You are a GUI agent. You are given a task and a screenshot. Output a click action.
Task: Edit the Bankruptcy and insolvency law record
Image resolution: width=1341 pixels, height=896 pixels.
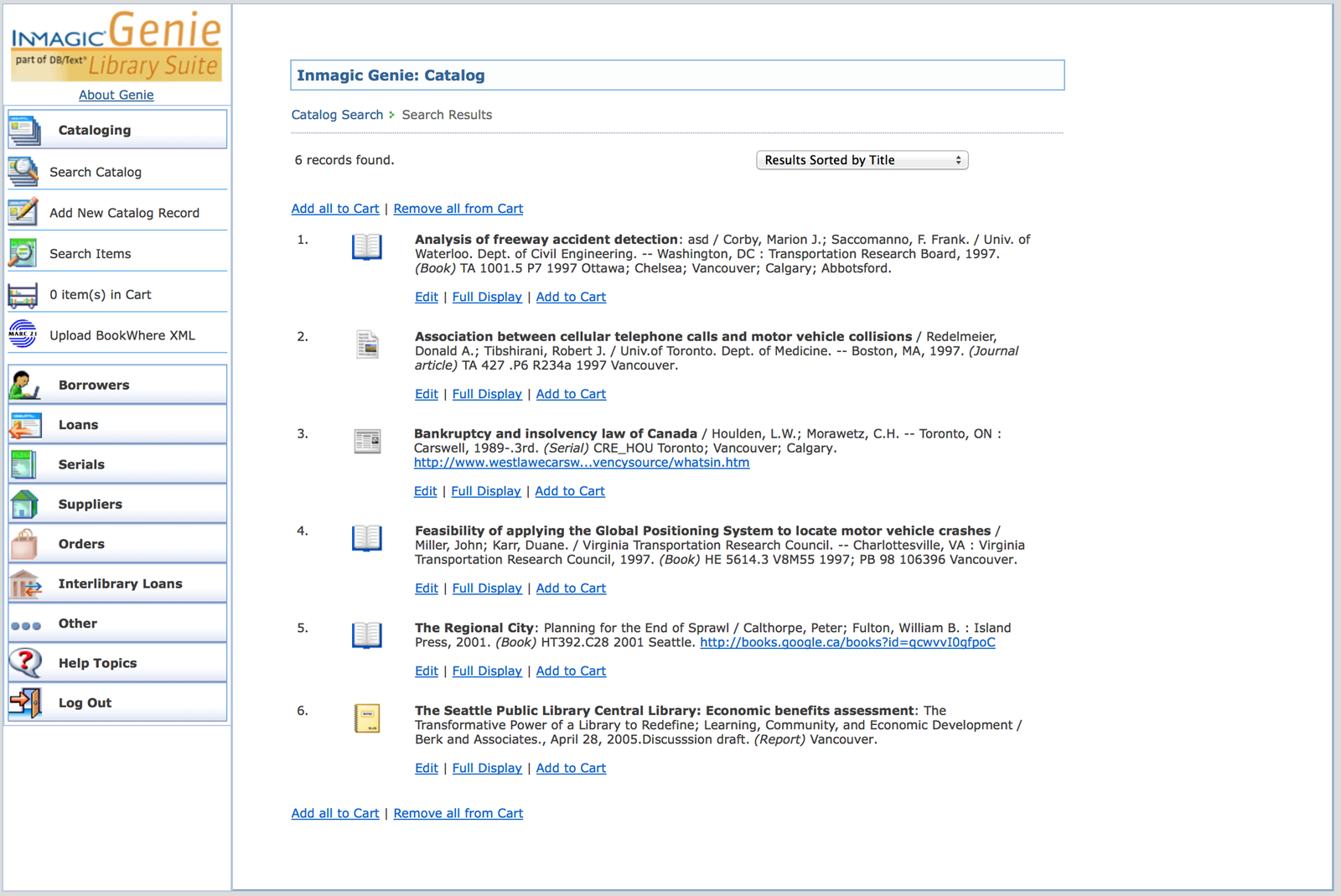(426, 491)
